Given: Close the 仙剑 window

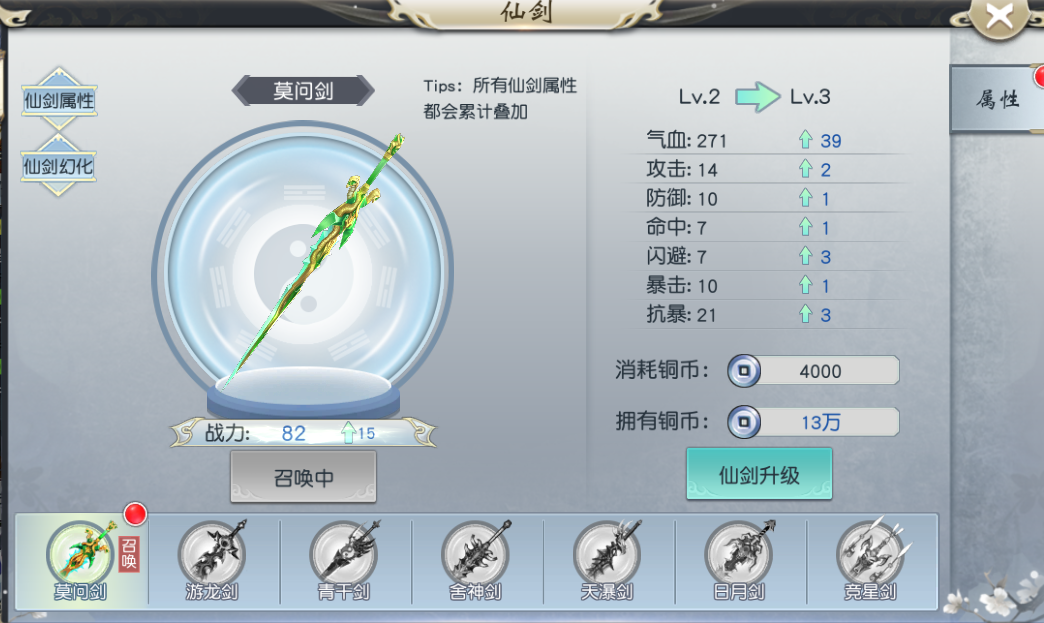Looking at the screenshot, I should tap(999, 16).
